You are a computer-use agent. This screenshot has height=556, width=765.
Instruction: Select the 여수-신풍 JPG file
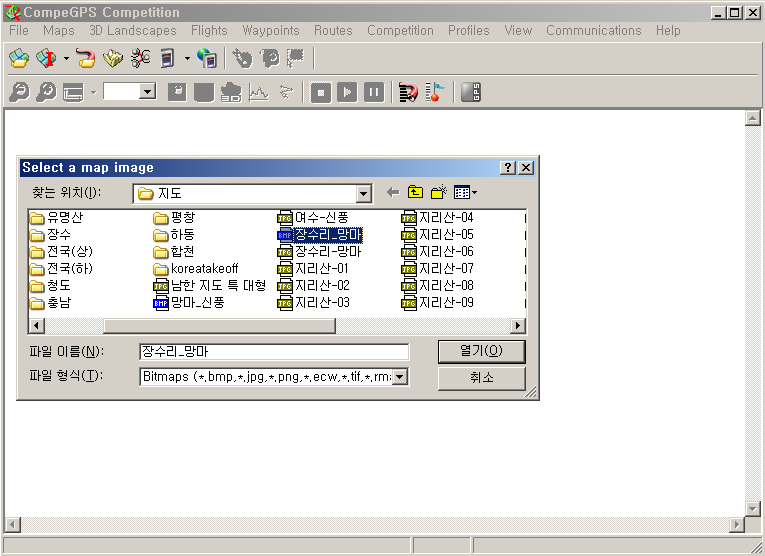point(313,218)
